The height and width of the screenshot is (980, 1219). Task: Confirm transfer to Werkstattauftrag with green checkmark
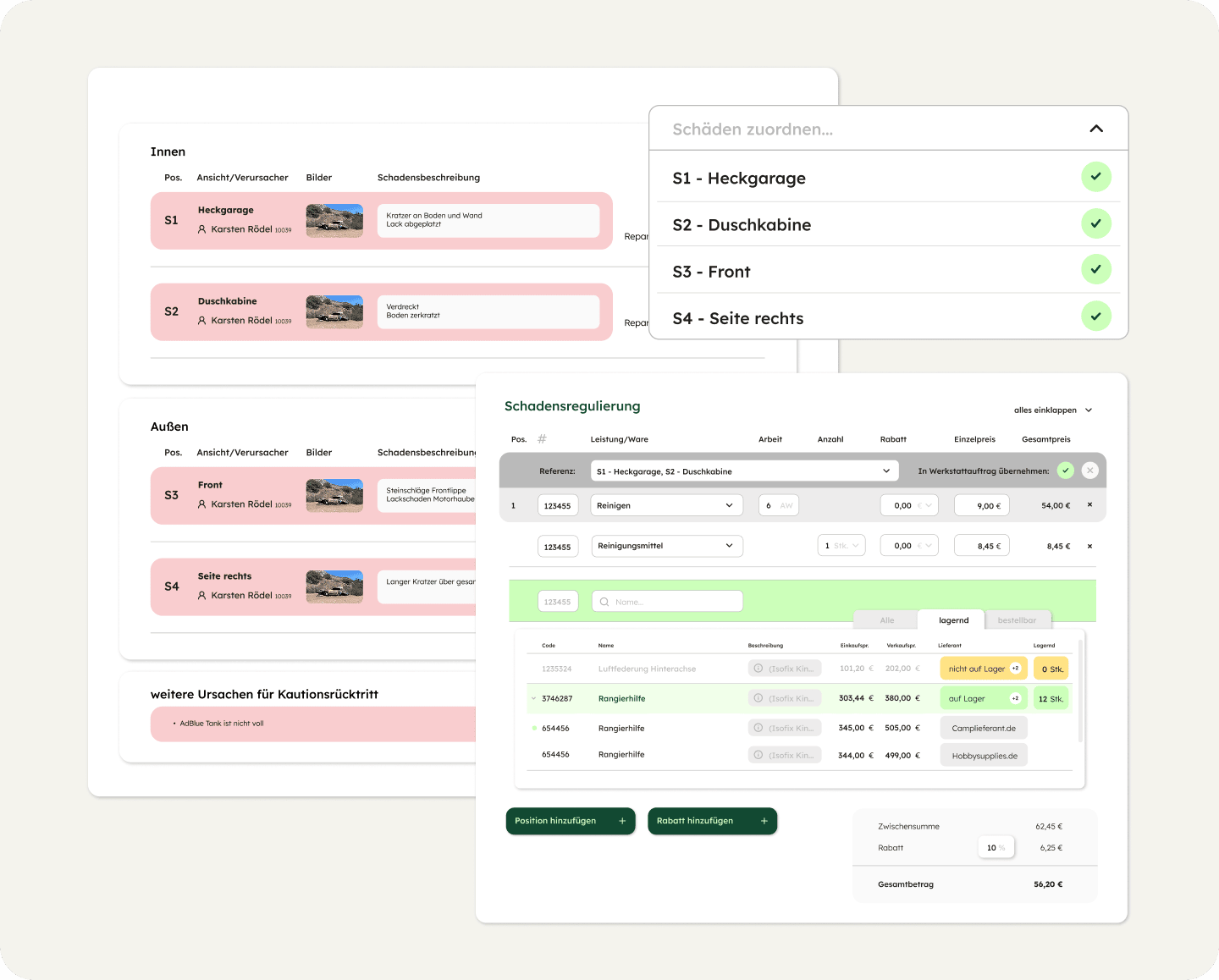click(x=1065, y=471)
